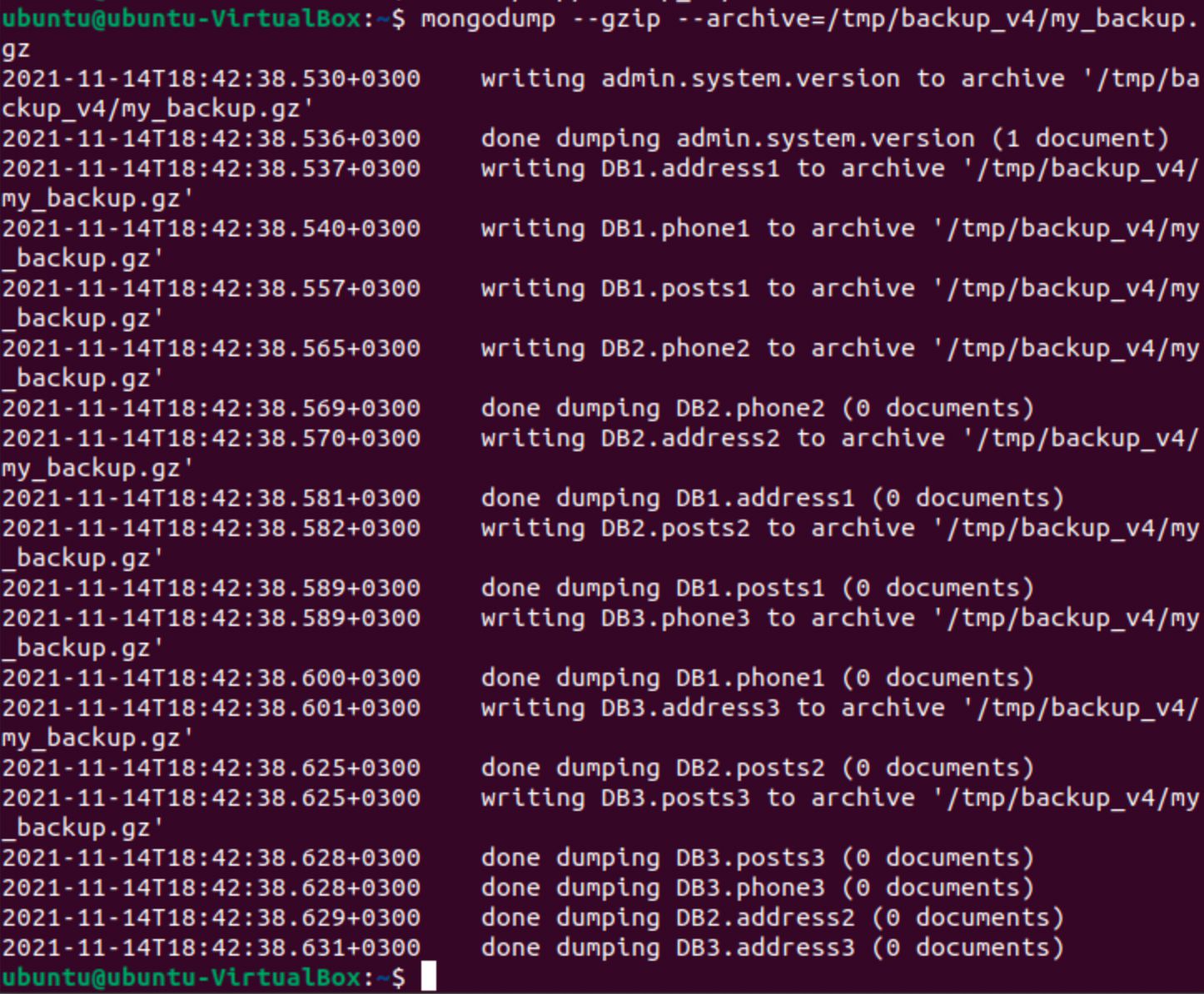The image size is (1204, 994).
Task: Click timestamp ending "38.600+0300"
Action: coord(211,678)
